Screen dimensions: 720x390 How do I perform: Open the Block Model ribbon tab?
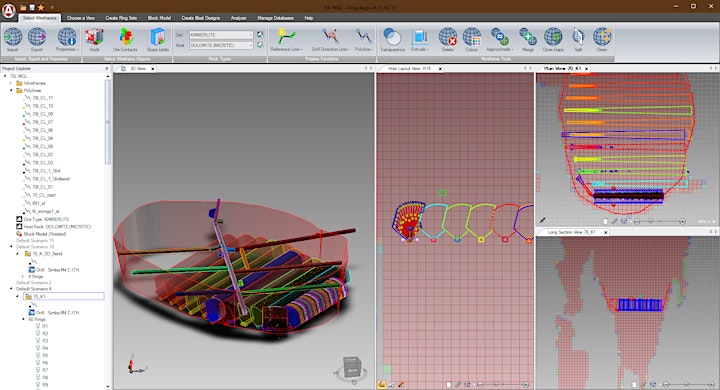coord(159,18)
